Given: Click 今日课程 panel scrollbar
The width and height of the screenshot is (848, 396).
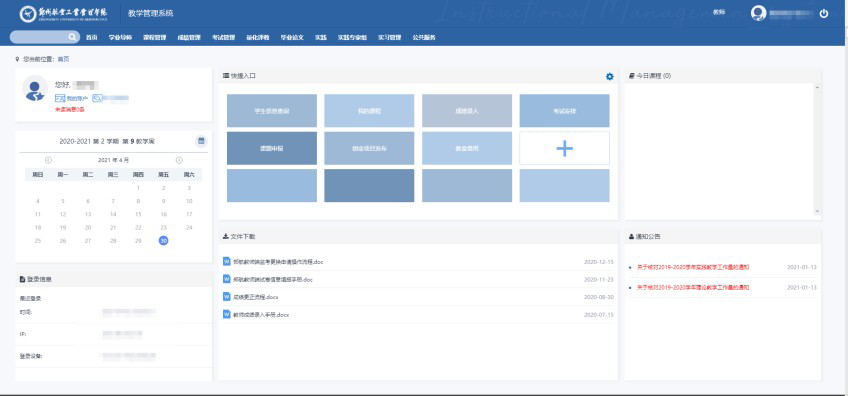Looking at the screenshot, I should pyautogui.click(x=817, y=149).
